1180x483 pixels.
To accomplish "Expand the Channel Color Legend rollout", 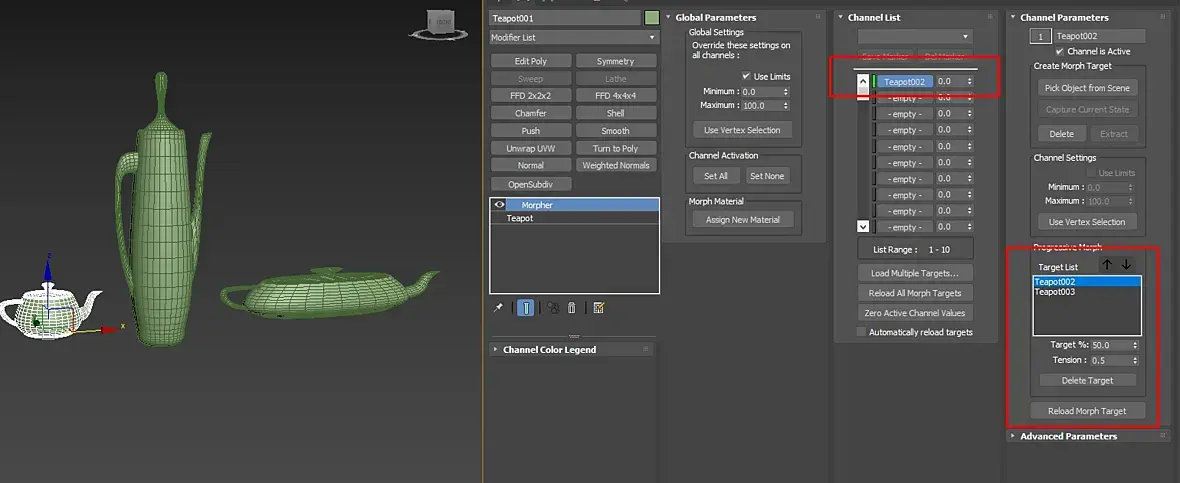I will [495, 349].
